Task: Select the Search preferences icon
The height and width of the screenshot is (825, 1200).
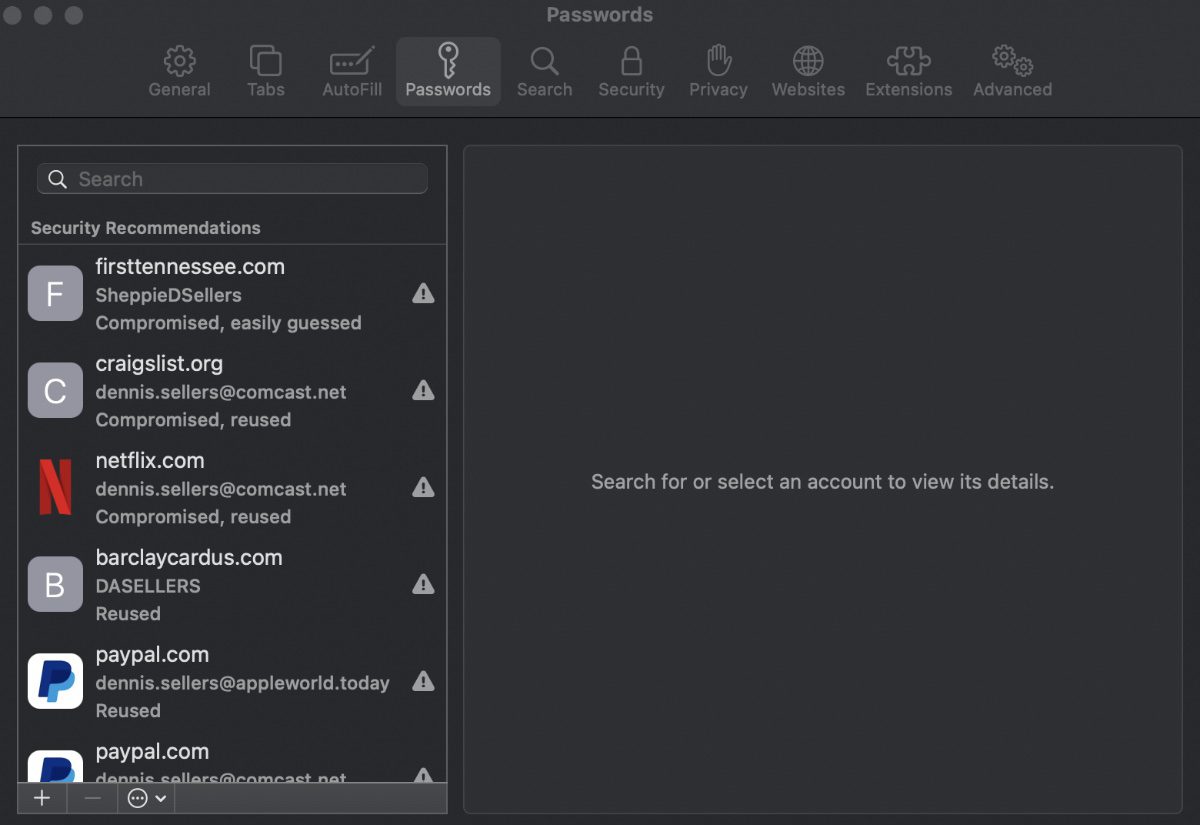Action: pos(544,71)
